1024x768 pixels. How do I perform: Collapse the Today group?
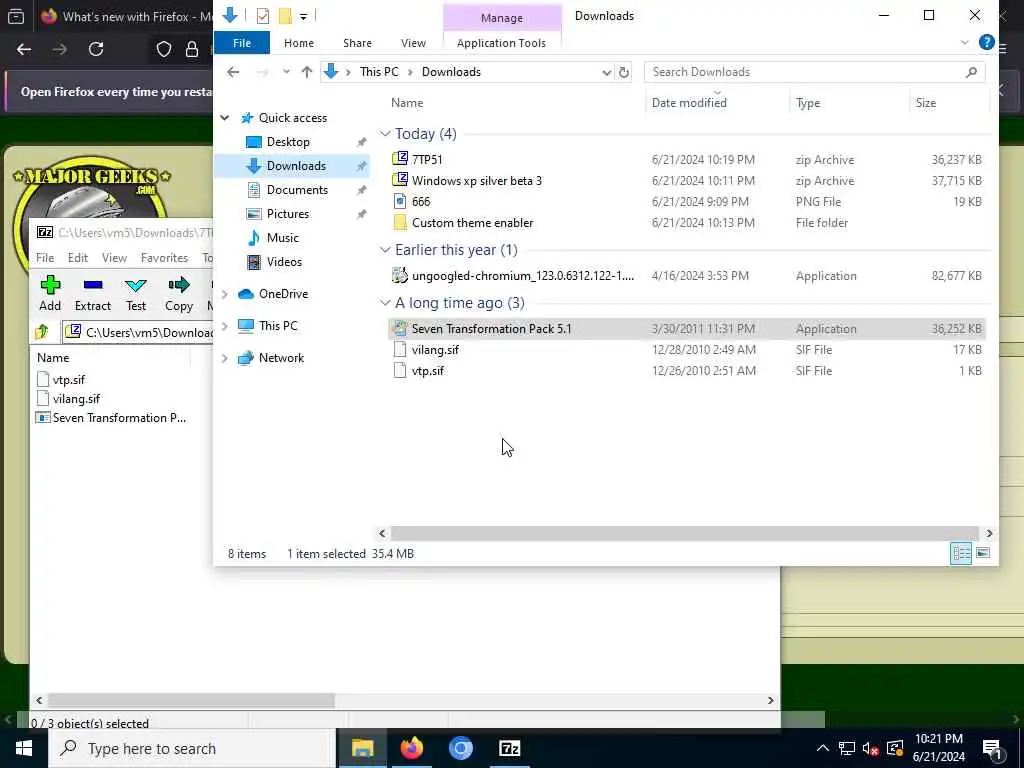(385, 134)
